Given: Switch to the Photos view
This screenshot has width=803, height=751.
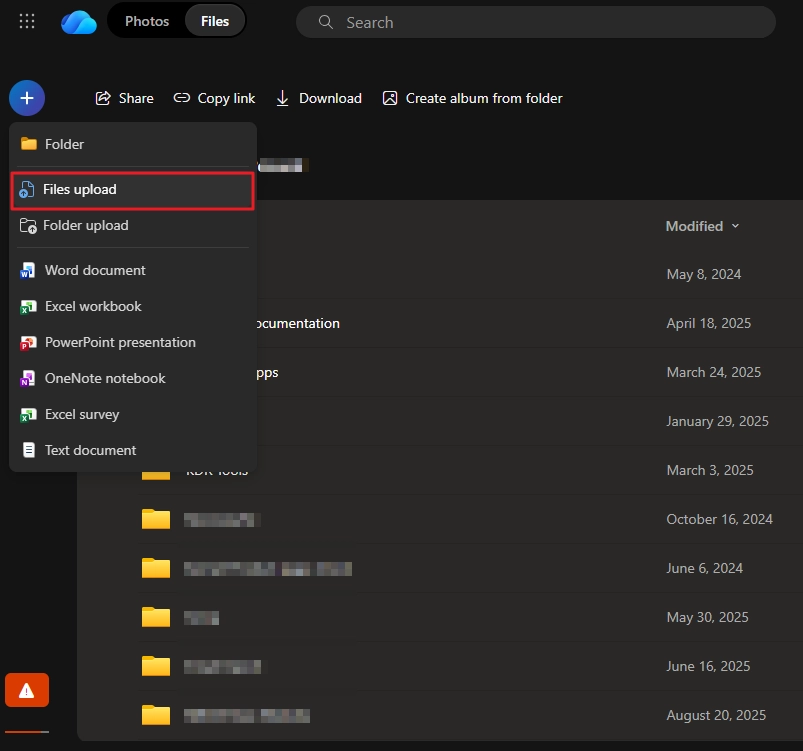Looking at the screenshot, I should (x=147, y=20).
